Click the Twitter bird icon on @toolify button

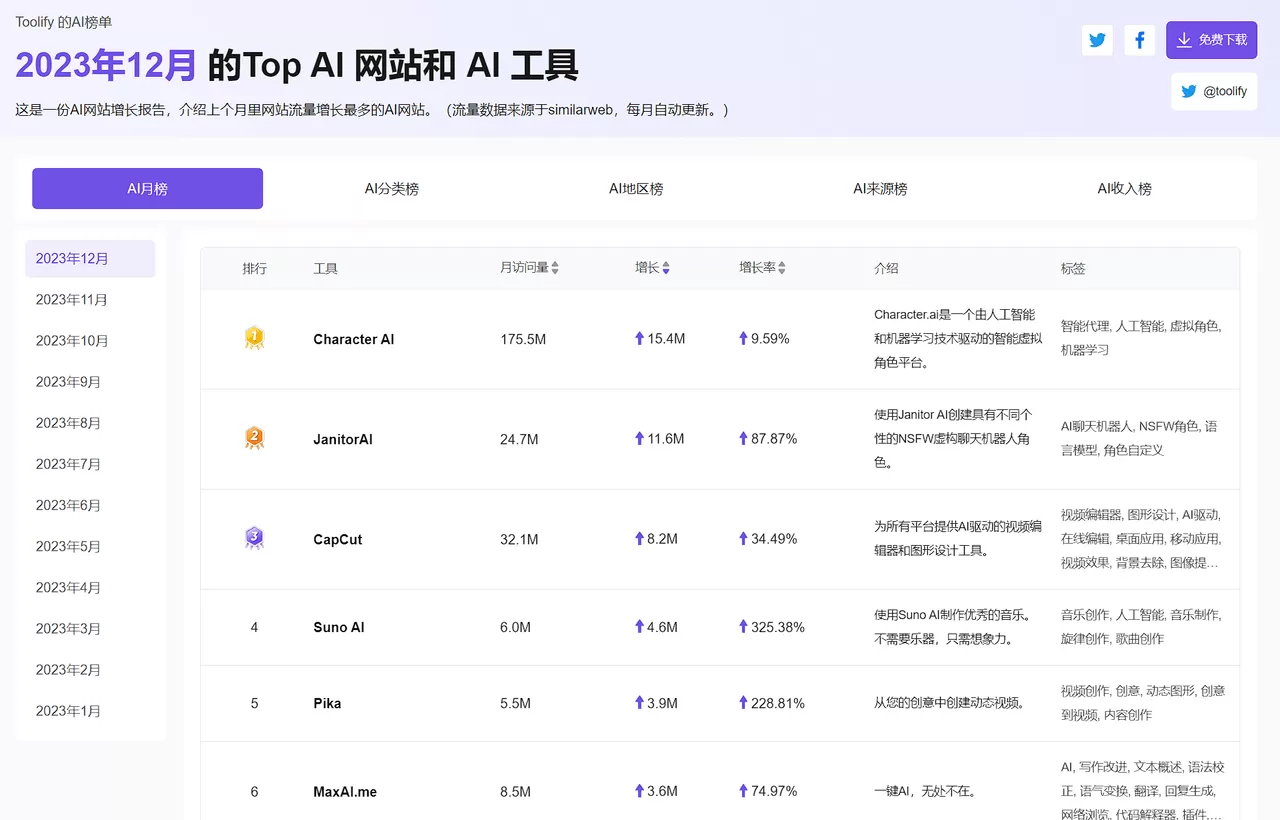pos(1188,90)
